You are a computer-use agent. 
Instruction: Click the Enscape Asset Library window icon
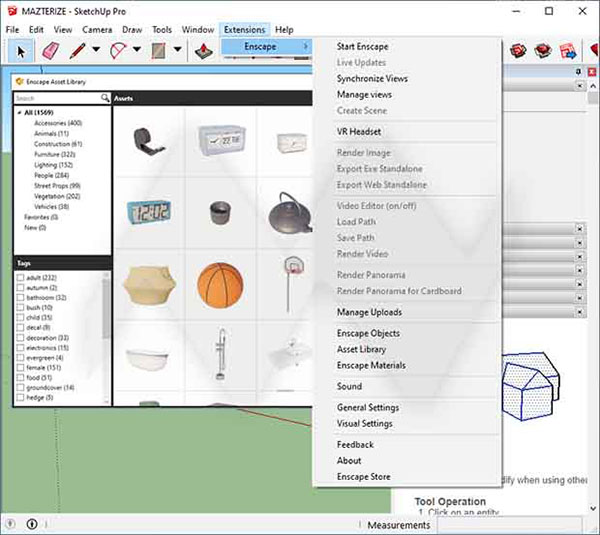20,82
